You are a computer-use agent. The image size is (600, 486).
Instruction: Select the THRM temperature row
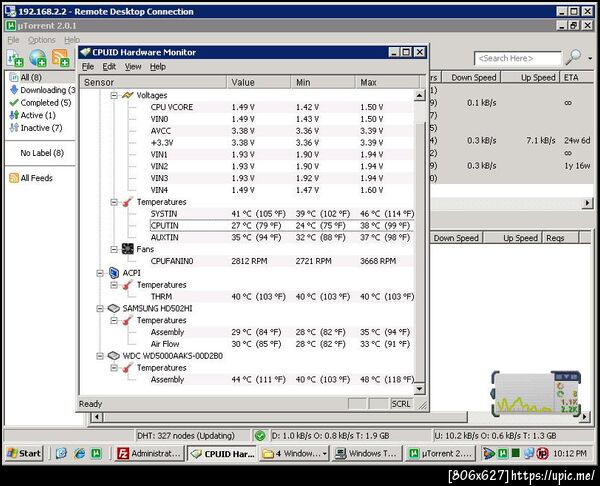click(x=282, y=297)
